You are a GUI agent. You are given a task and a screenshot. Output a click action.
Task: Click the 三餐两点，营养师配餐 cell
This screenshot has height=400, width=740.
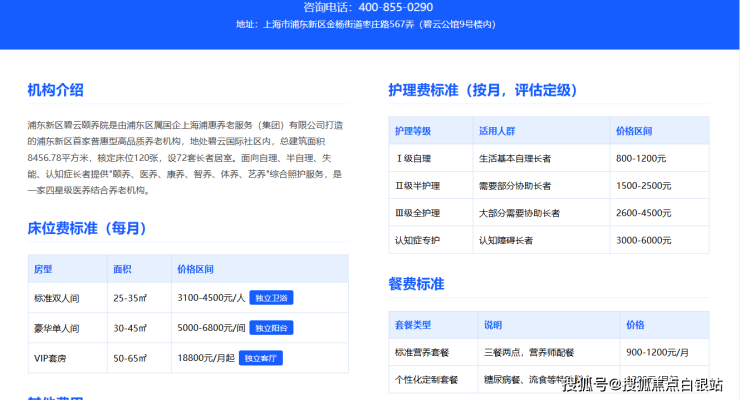pyautogui.click(x=529, y=352)
